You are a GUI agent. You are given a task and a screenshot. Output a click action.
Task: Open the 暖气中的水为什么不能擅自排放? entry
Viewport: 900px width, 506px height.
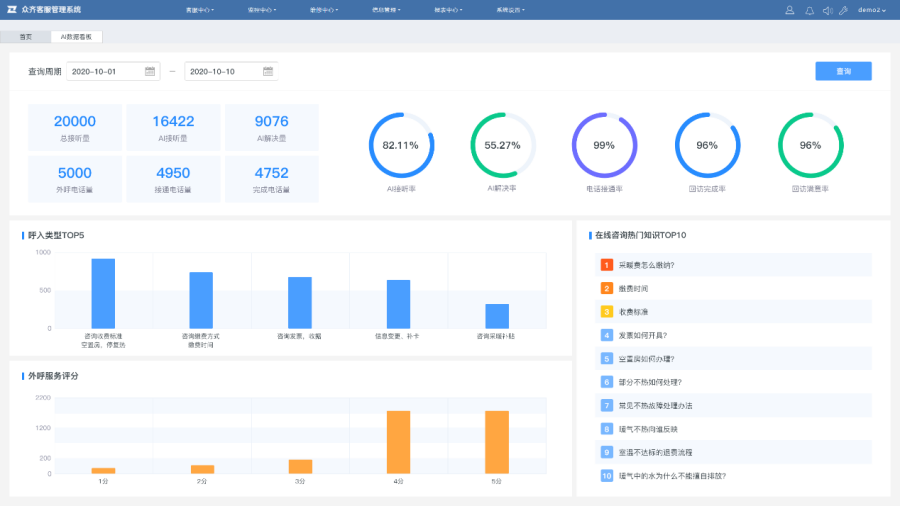click(734, 476)
